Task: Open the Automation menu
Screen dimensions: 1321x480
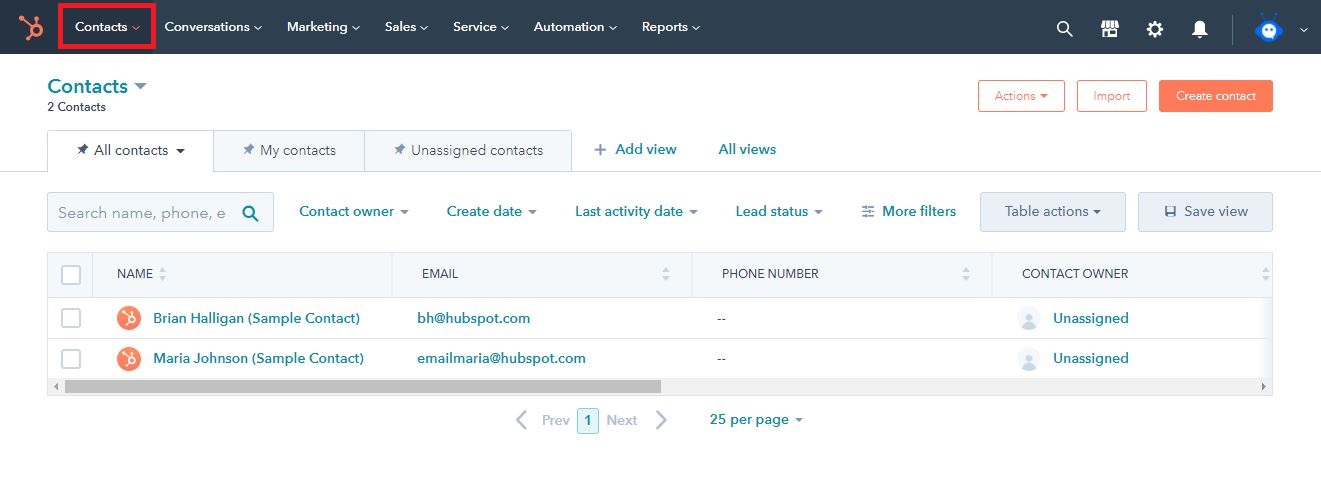Action: tap(575, 27)
